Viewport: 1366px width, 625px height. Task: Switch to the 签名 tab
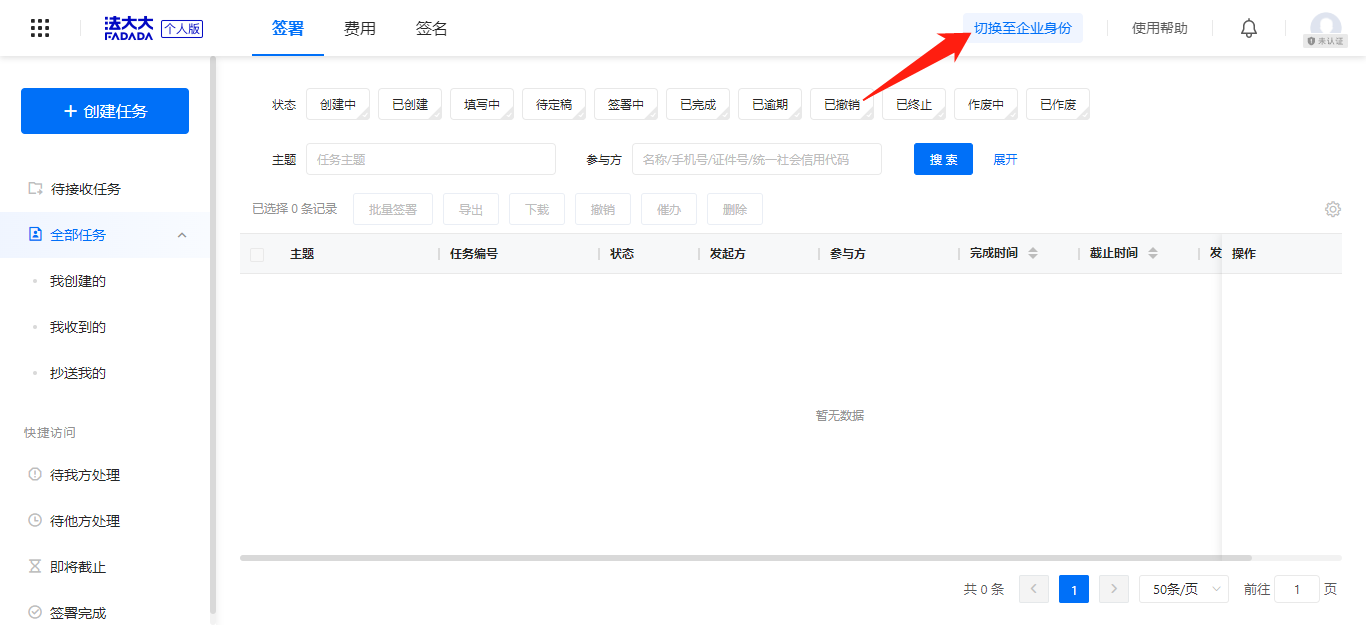[x=432, y=28]
